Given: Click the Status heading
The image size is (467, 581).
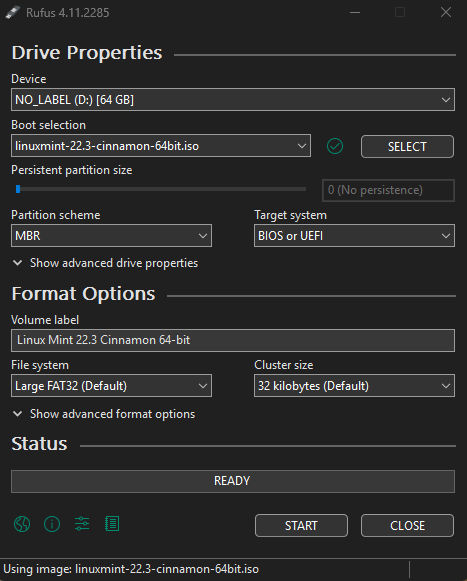Looking at the screenshot, I should pyautogui.click(x=39, y=444).
